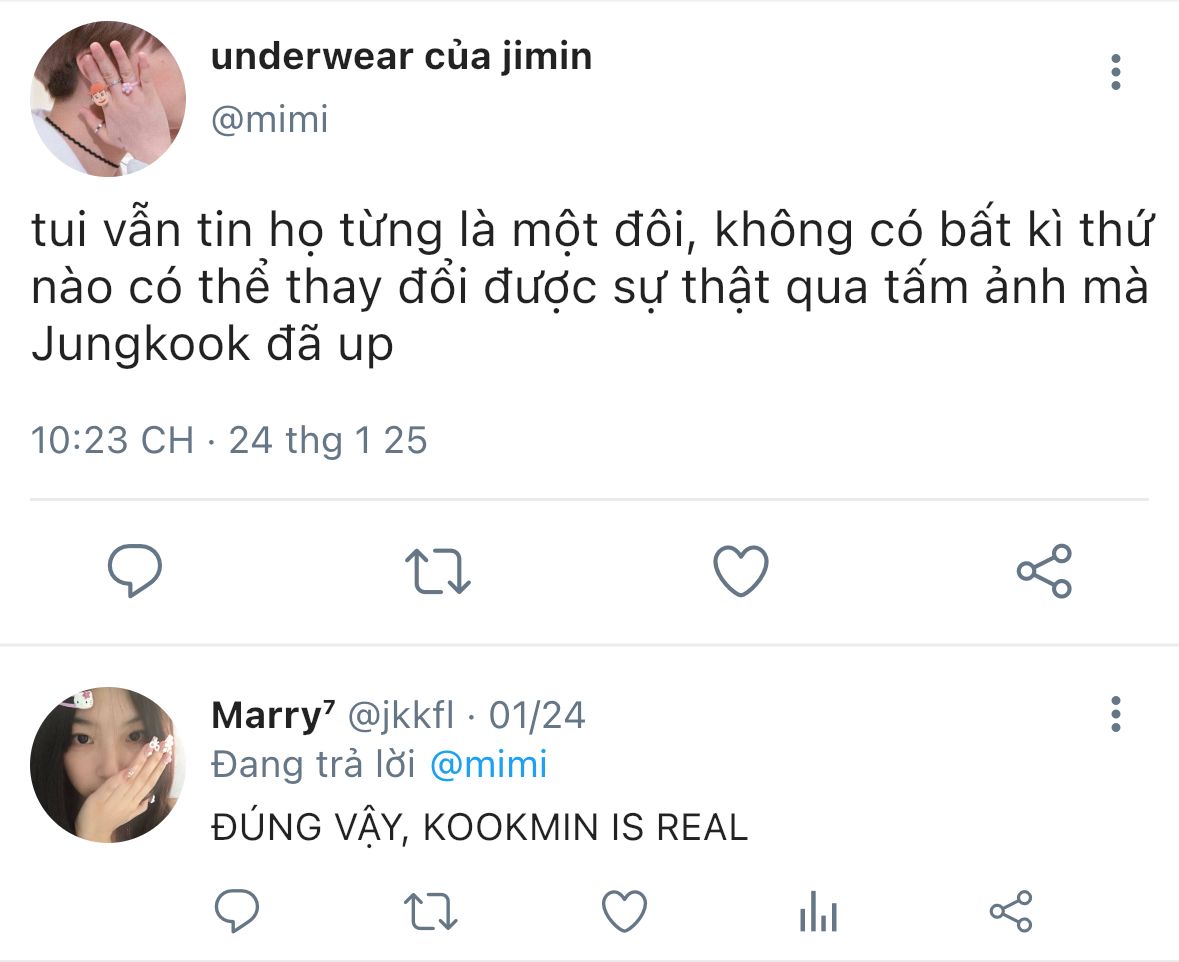Retweet Marry's reply
Screen dimensions: 1179x962
(x=430, y=911)
